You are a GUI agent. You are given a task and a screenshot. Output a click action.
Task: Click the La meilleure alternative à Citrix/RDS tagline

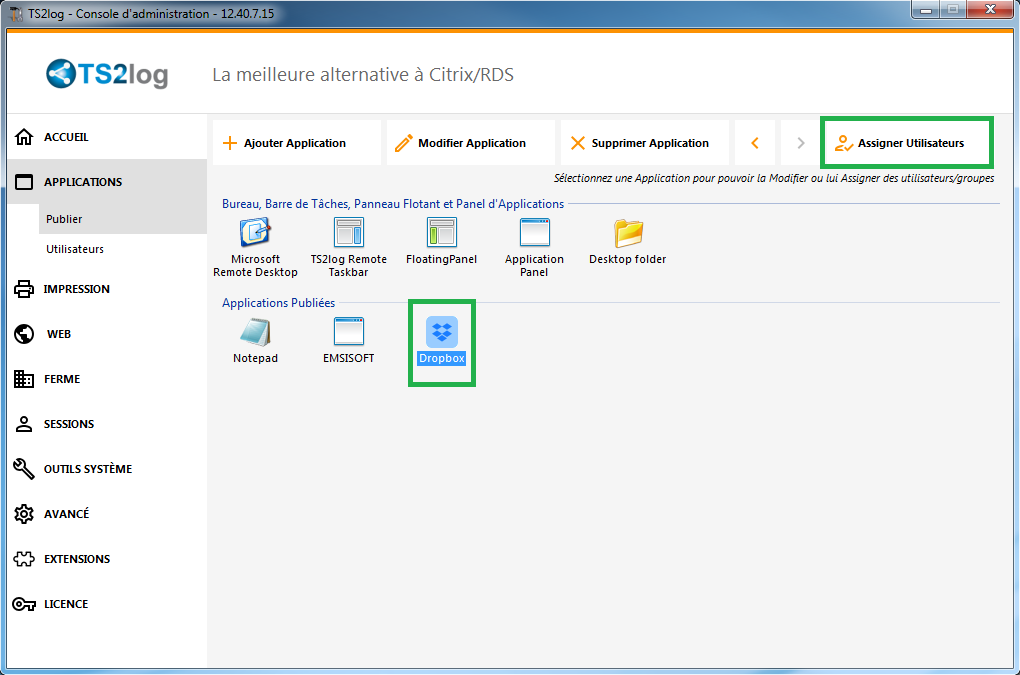pyautogui.click(x=363, y=75)
